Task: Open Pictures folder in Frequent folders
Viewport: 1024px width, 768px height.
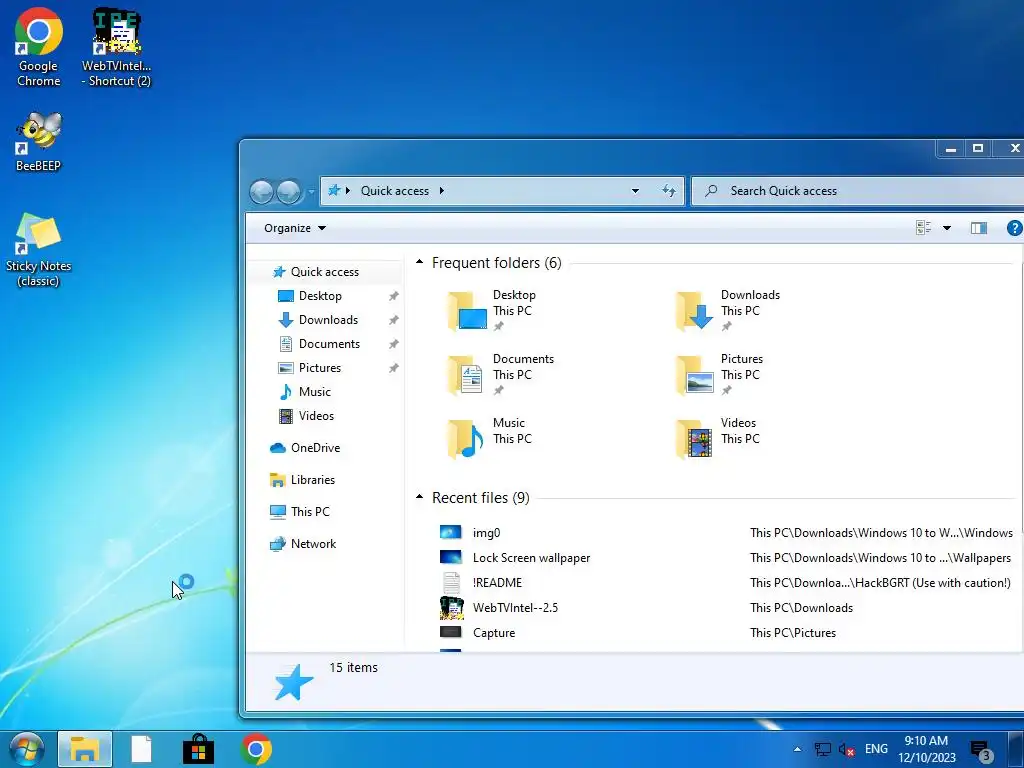Action: coord(718,375)
